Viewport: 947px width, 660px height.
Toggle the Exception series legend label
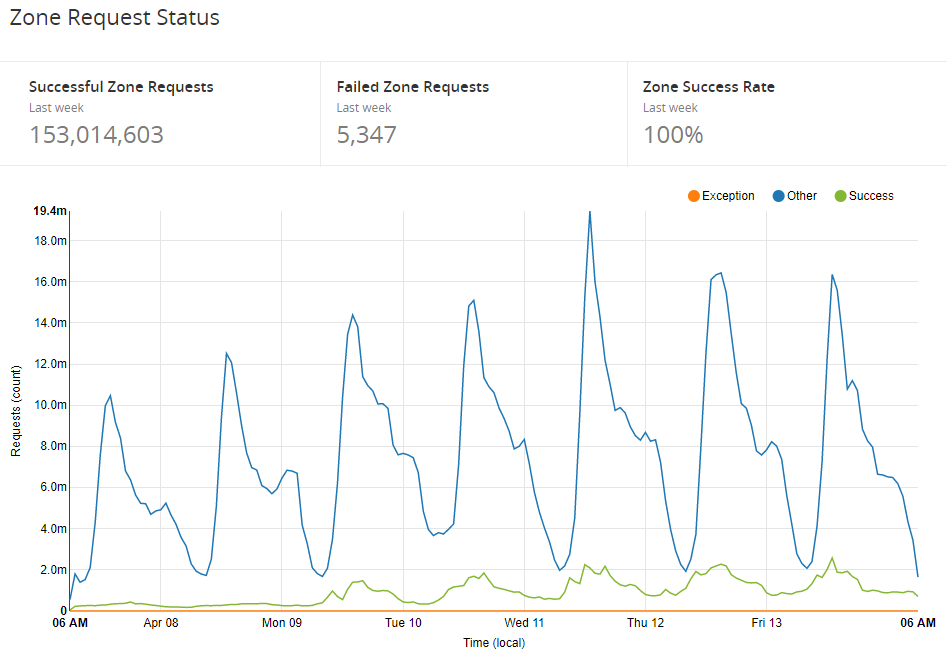click(x=728, y=196)
